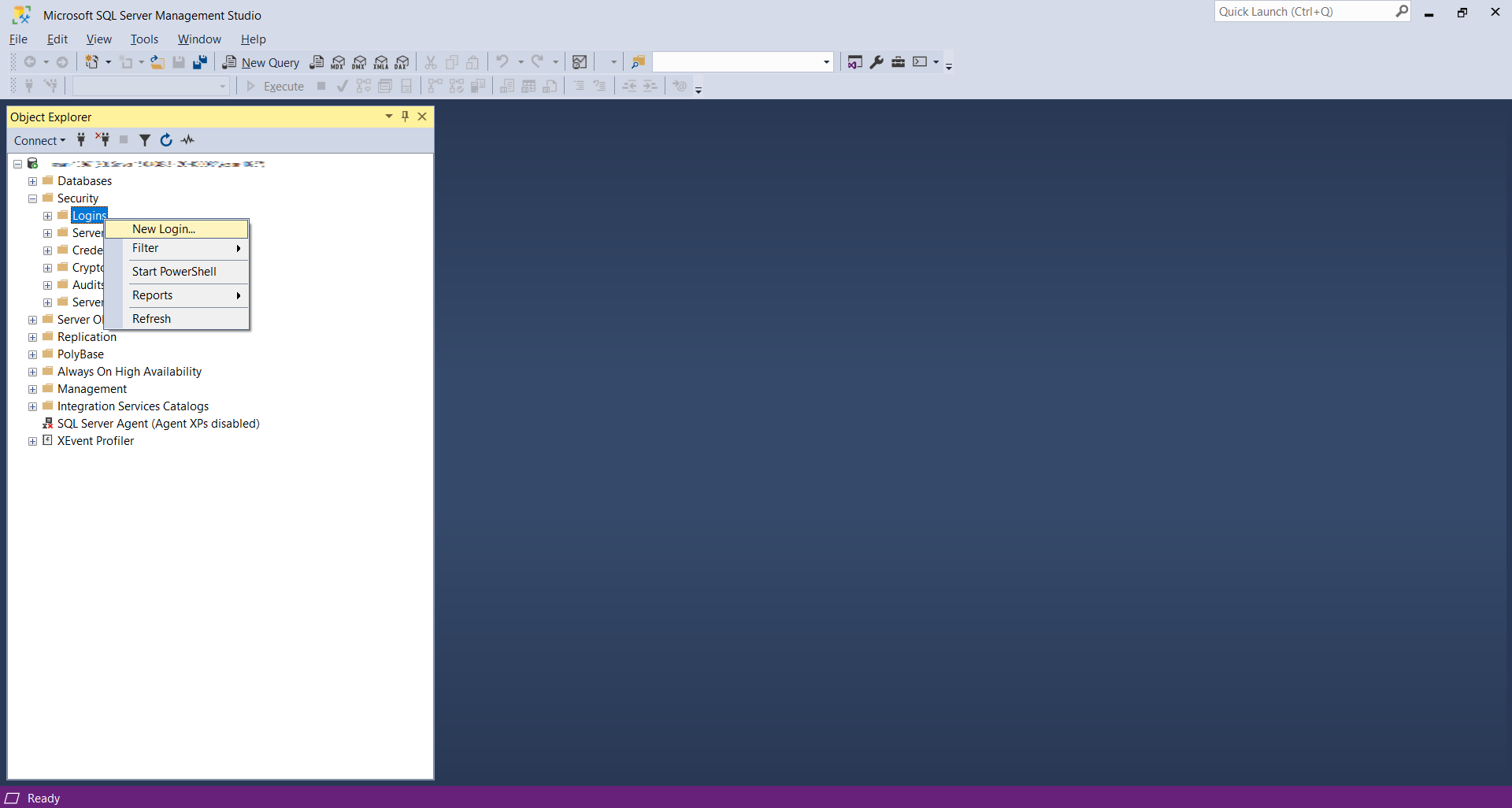Expand the PolyBase node
The image size is (1512, 808).
(x=33, y=354)
